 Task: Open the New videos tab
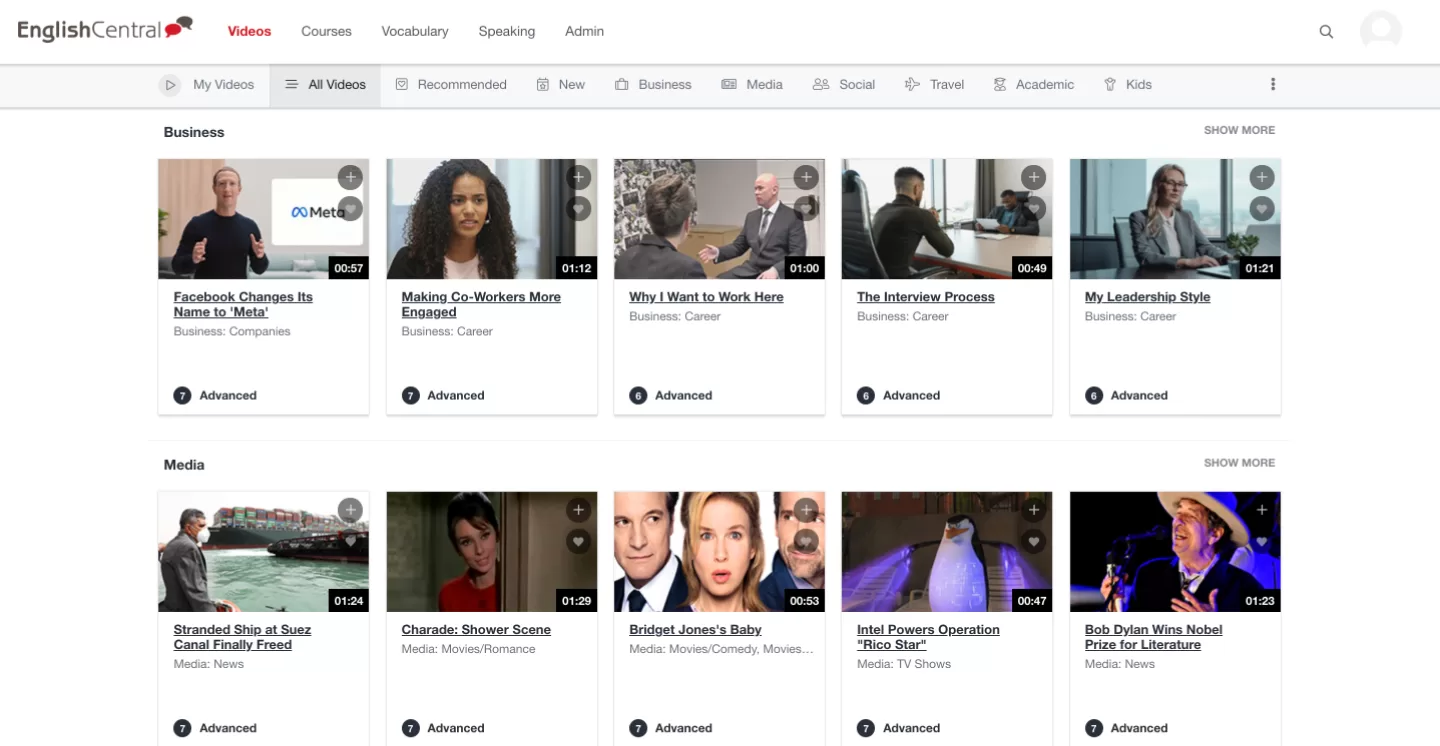(x=561, y=85)
